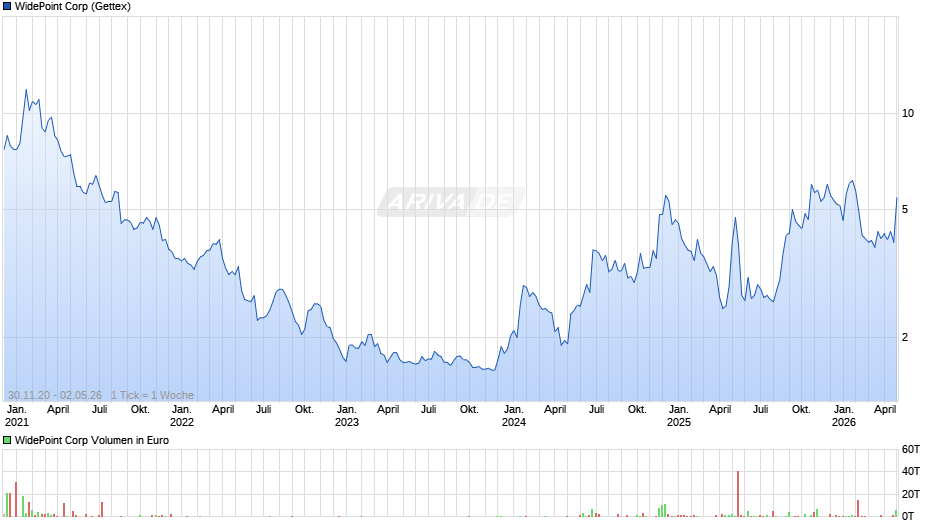Click the final data point of price line
This screenshot has height=526, width=940.
(x=897, y=198)
